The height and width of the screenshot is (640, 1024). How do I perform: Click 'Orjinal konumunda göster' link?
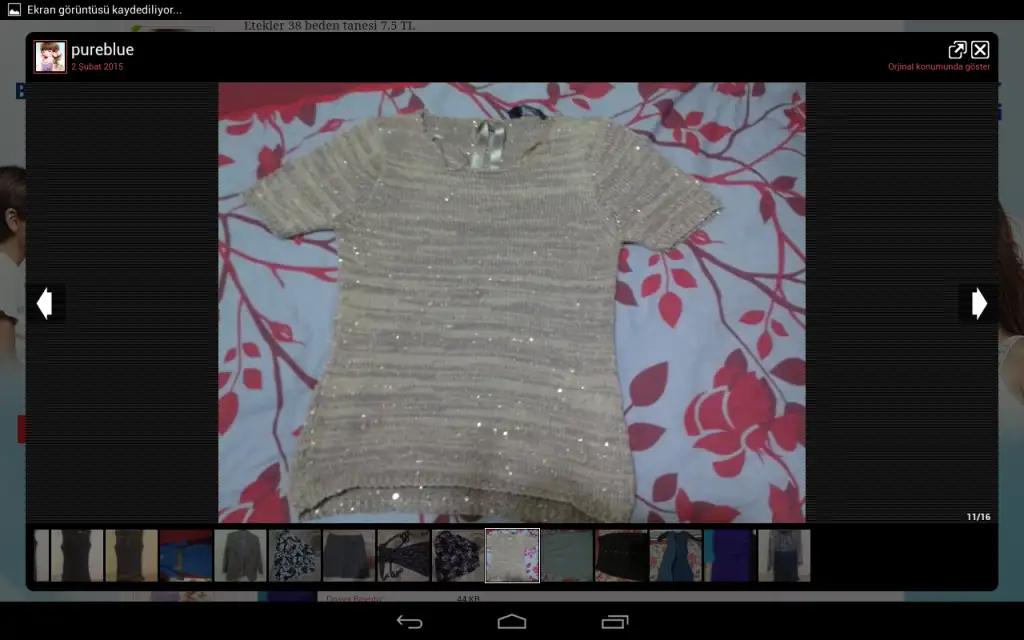pos(938,67)
